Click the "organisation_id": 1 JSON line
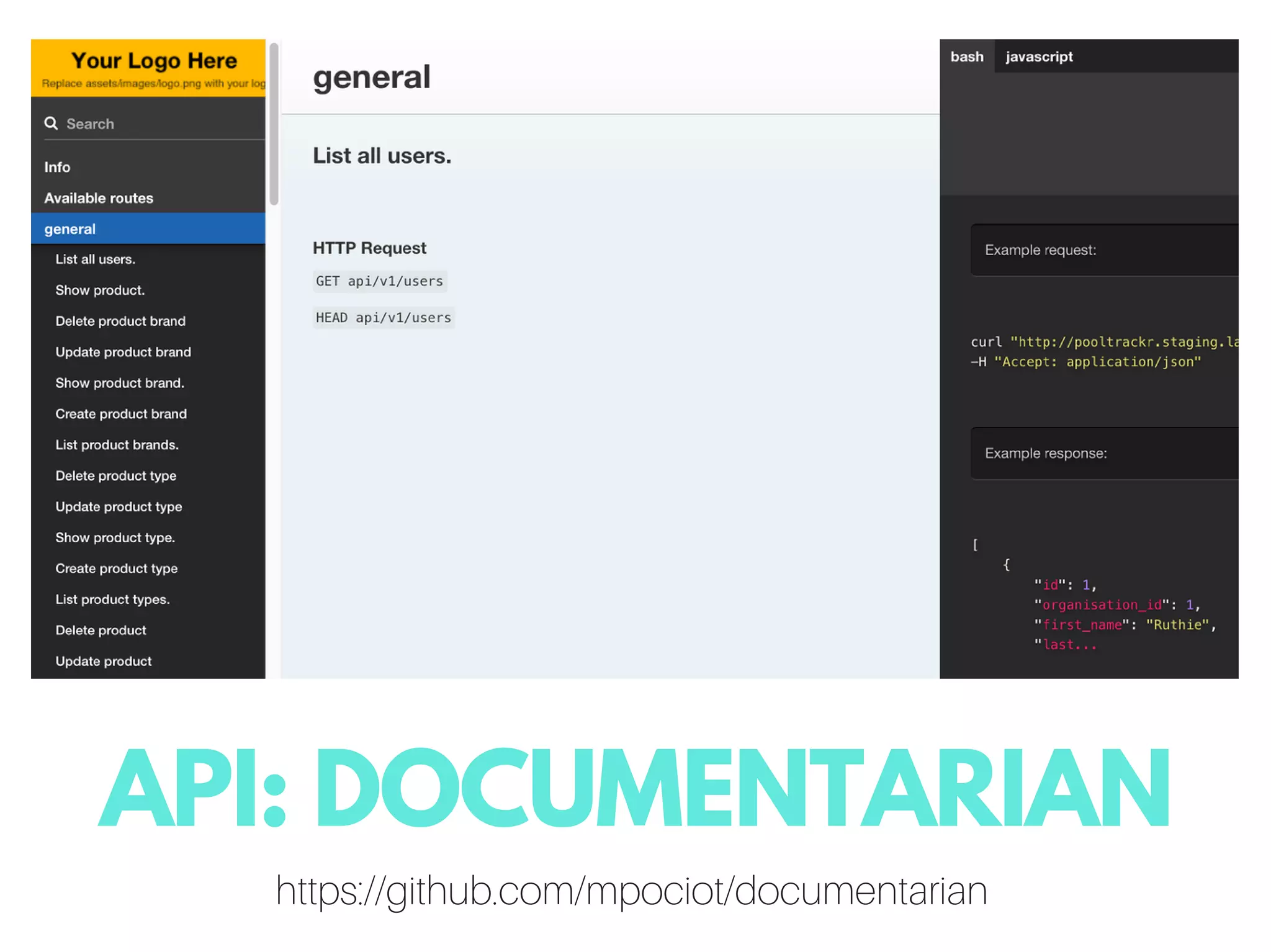 click(1117, 605)
